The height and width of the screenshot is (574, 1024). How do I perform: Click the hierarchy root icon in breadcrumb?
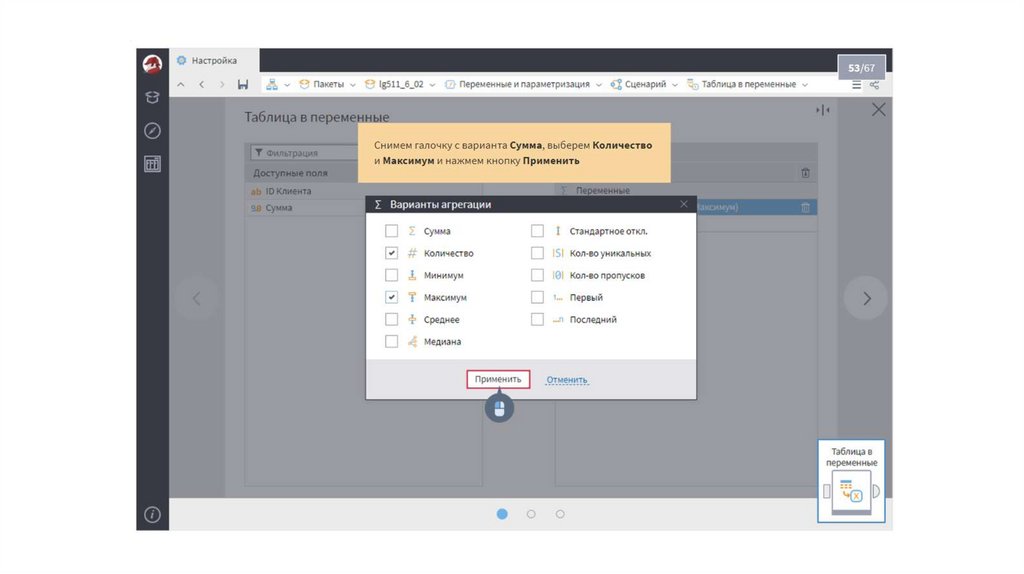272,84
